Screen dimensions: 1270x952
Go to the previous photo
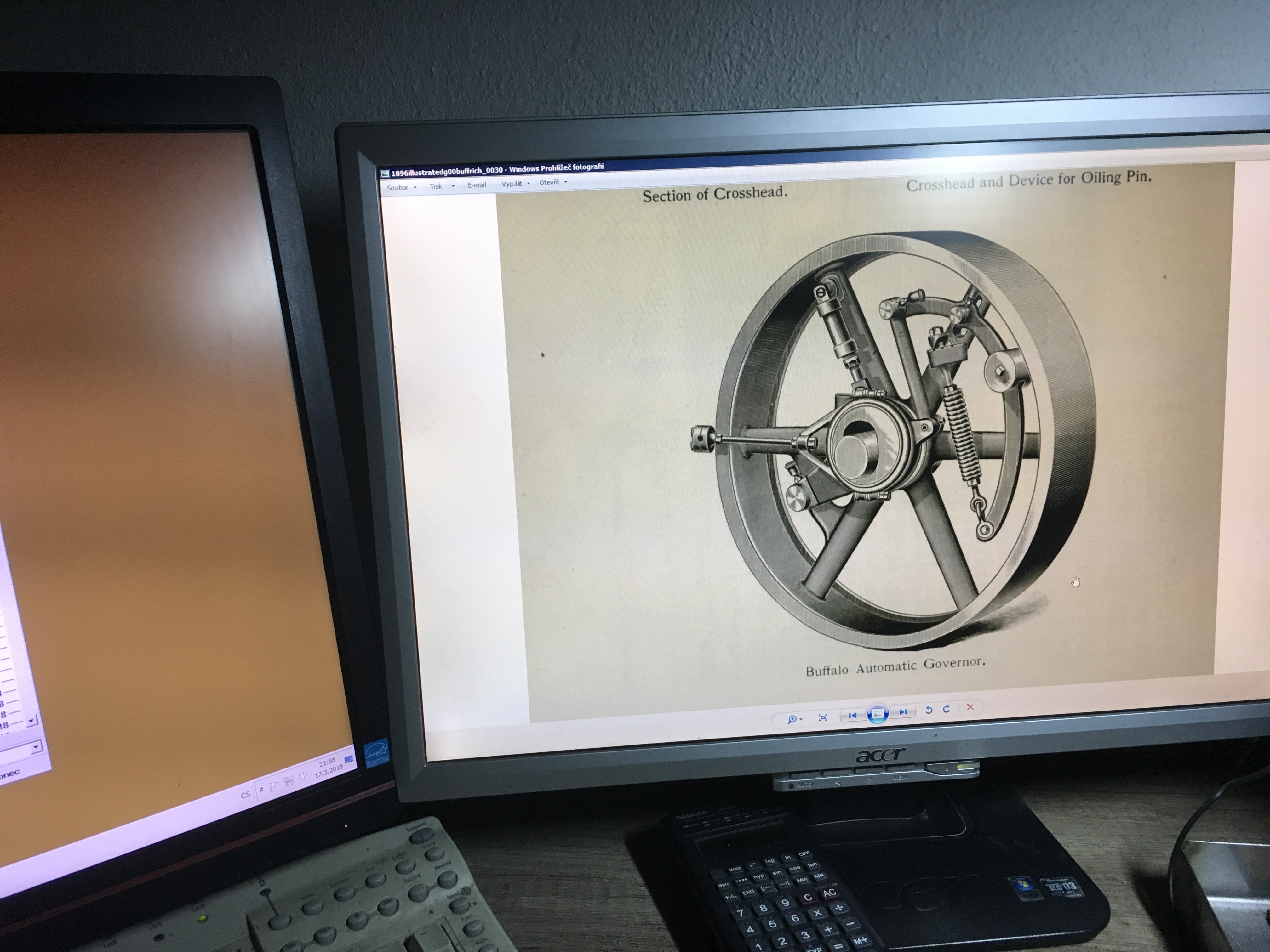click(x=853, y=715)
